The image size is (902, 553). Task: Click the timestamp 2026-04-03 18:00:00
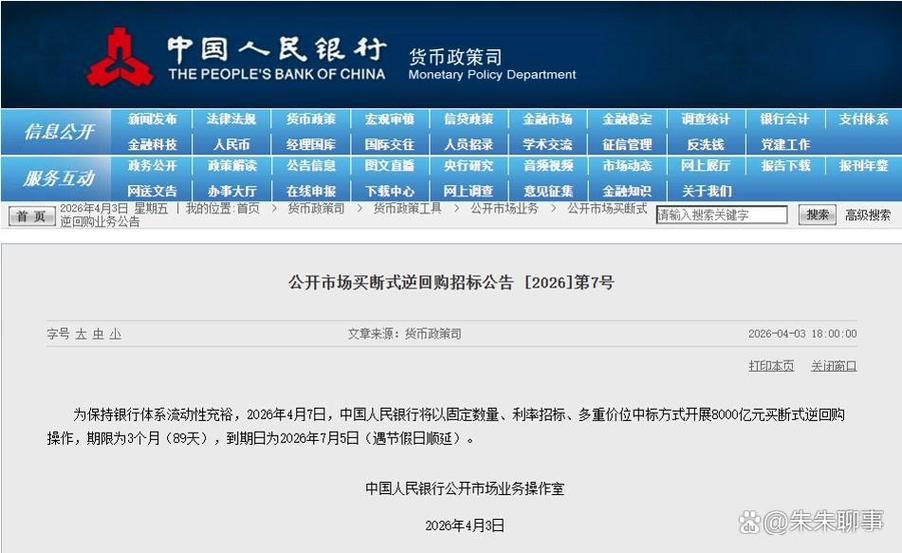point(802,334)
